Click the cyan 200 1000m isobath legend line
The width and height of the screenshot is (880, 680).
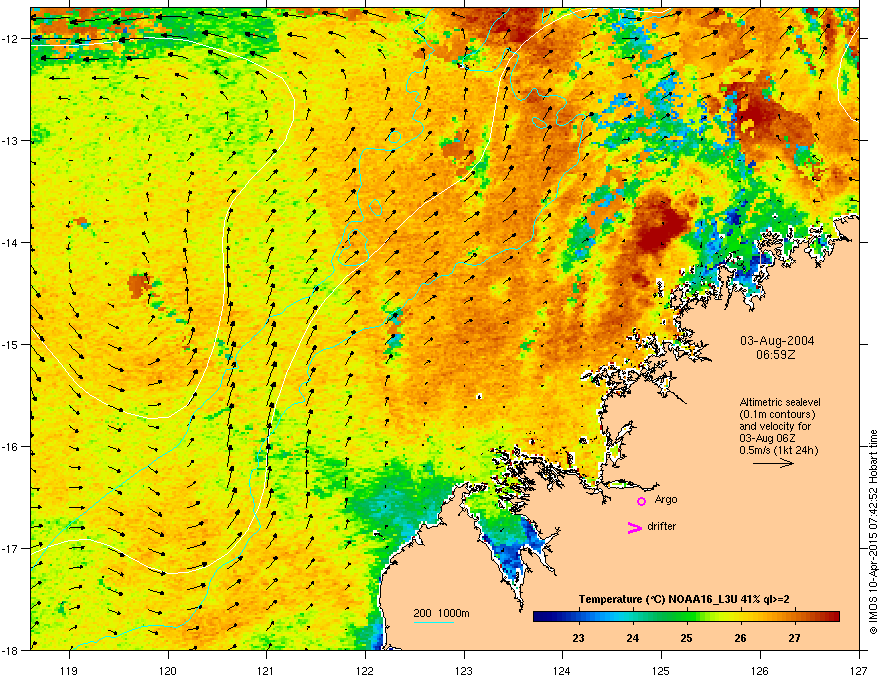(434, 622)
